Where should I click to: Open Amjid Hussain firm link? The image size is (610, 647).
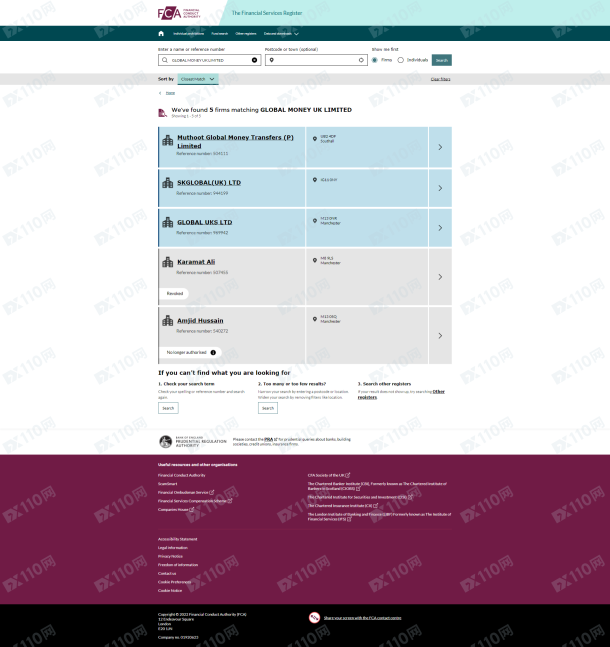[x=200, y=321]
